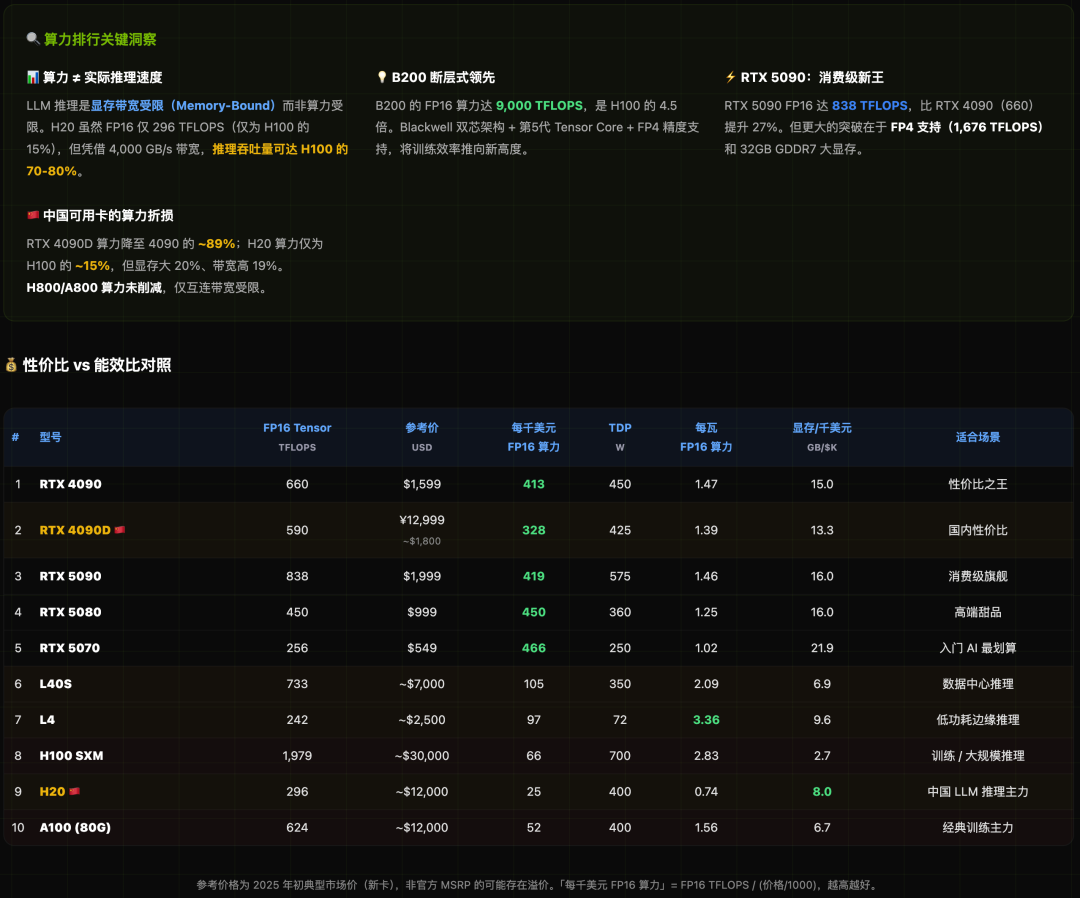The width and height of the screenshot is (1080, 898).
Task: Click the 性价比之王 scenario cell
Action: pyautogui.click(x=977, y=484)
